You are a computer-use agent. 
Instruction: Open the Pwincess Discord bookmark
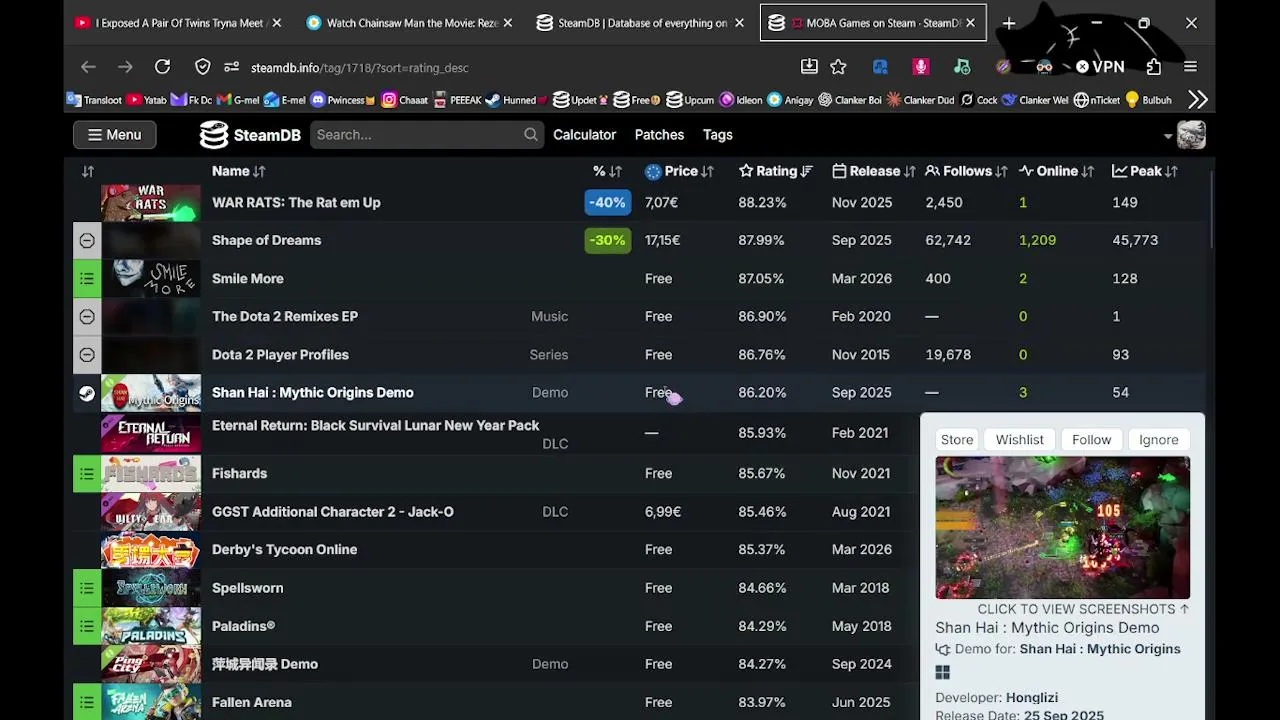343,100
